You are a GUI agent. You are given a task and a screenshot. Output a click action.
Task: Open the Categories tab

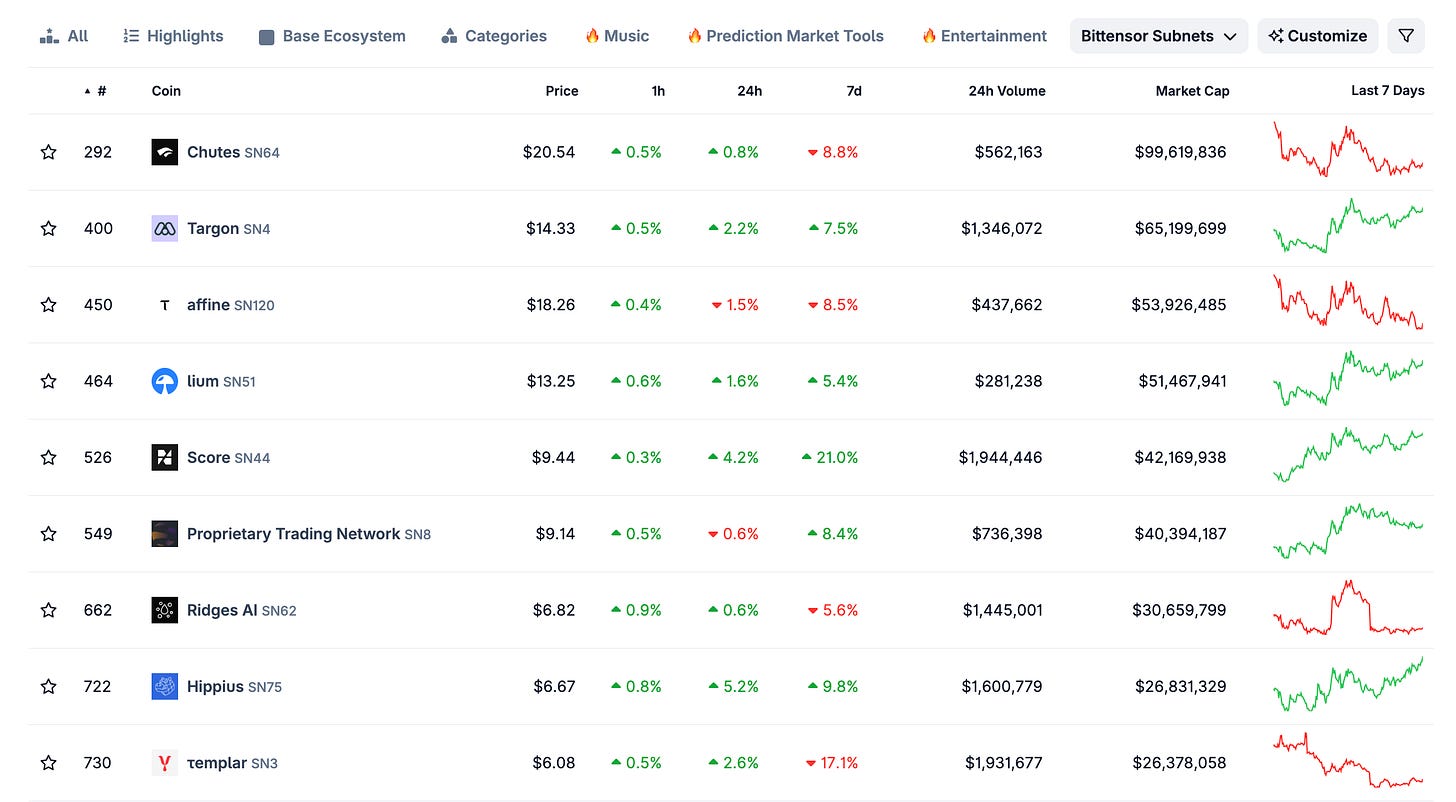click(x=494, y=36)
